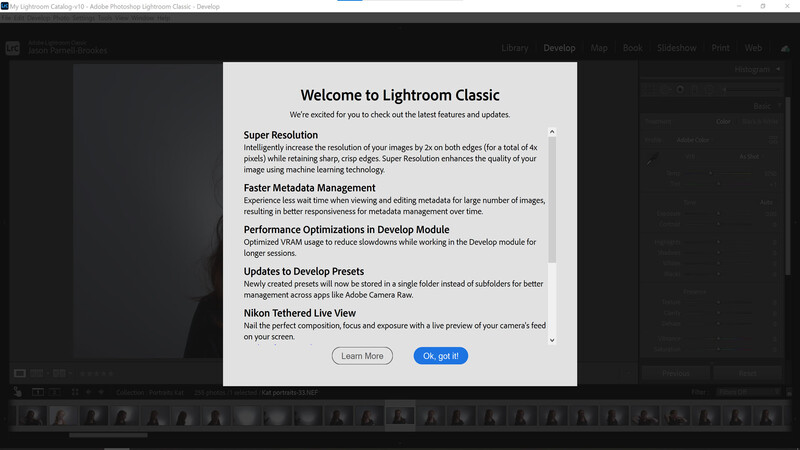Switch to the Develop module
The height and width of the screenshot is (450, 800).
(x=559, y=48)
